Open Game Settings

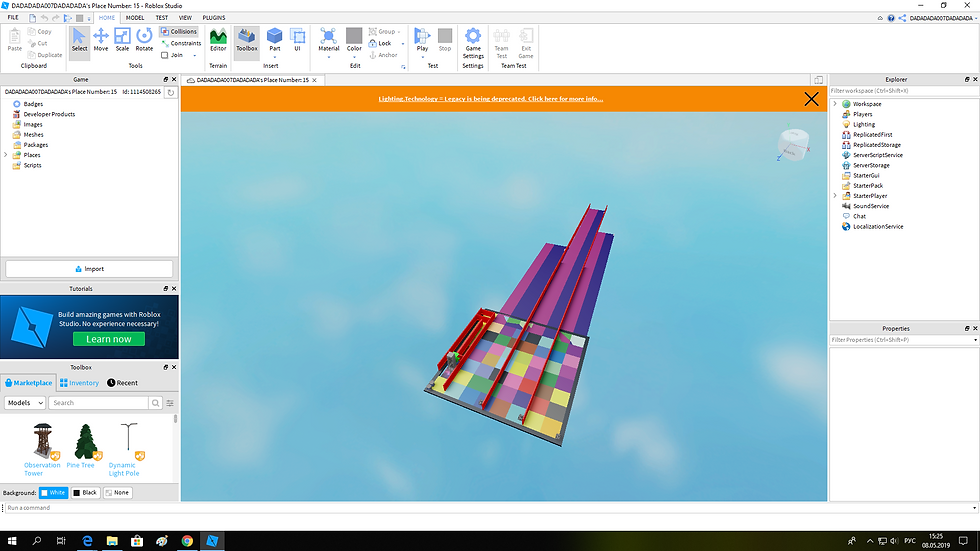[x=473, y=42]
